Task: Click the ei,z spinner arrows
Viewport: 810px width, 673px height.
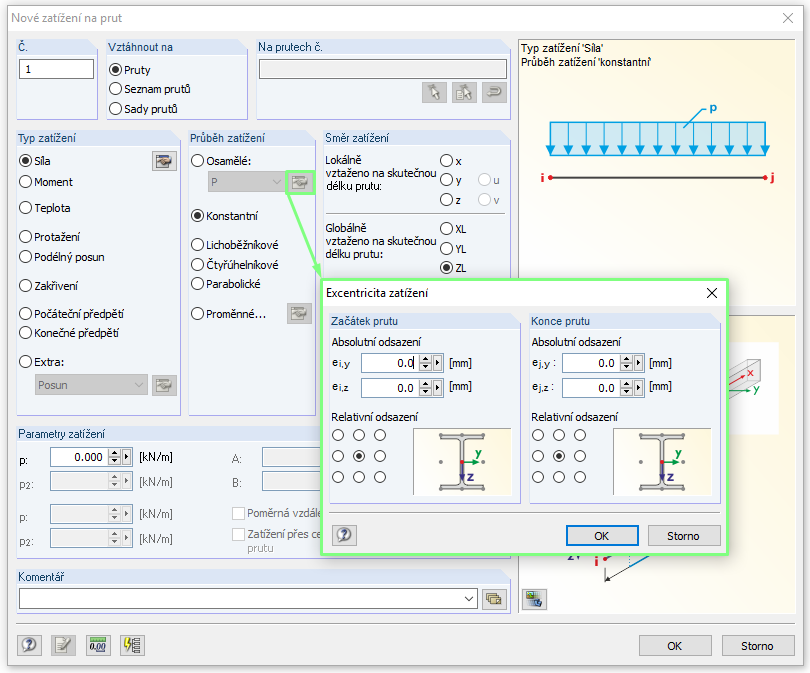Action: (x=425, y=387)
